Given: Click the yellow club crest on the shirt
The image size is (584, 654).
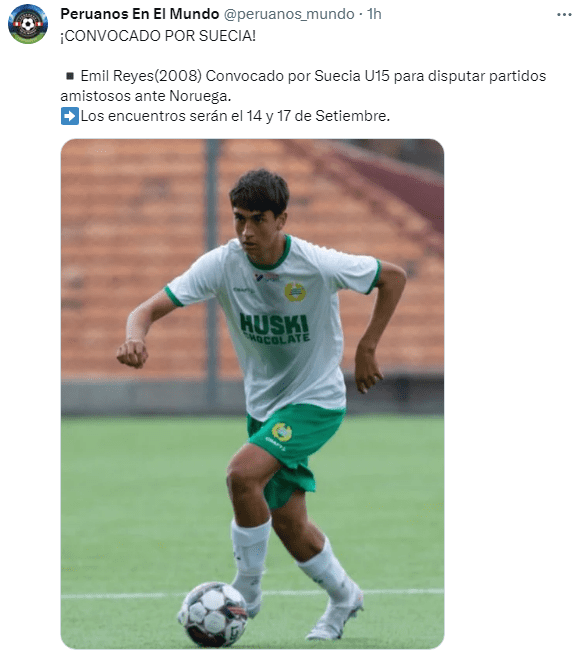Looking at the screenshot, I should click(x=295, y=292).
